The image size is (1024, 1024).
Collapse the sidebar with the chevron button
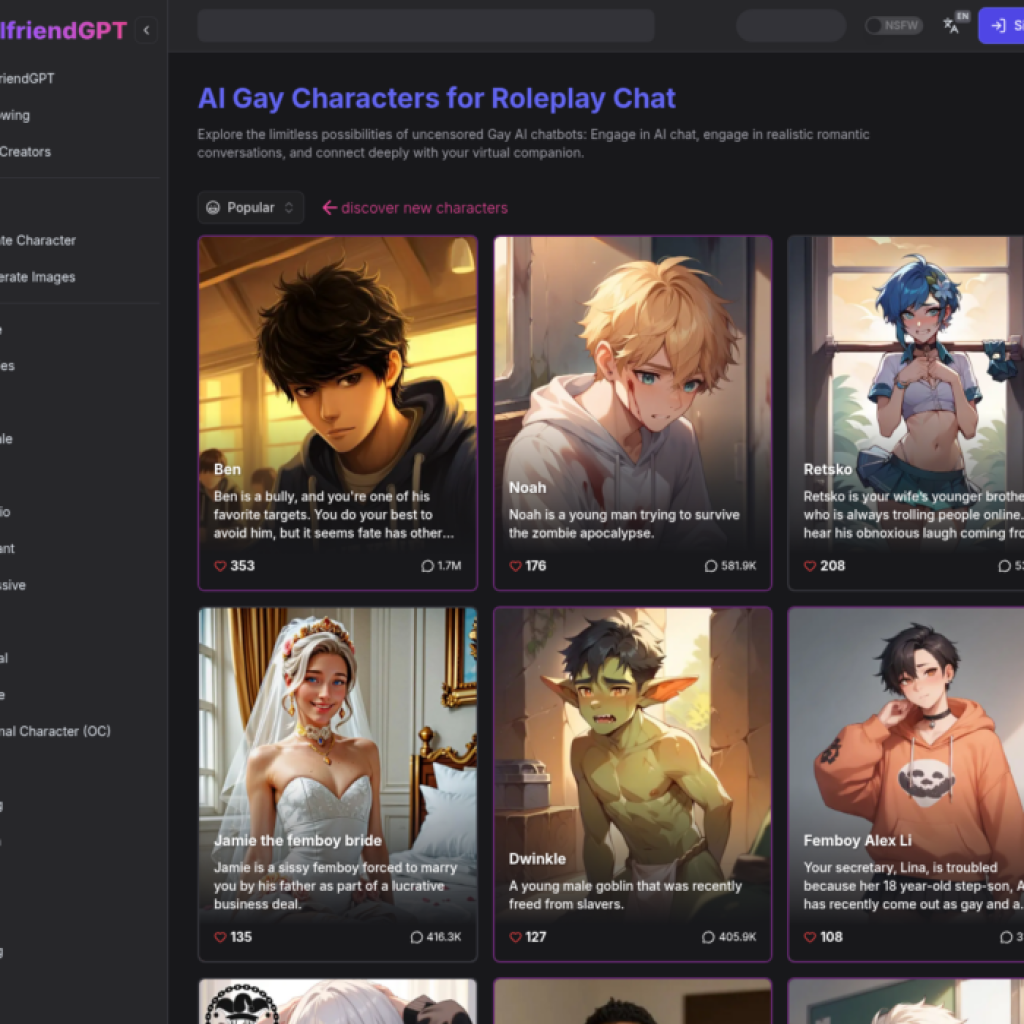146,30
